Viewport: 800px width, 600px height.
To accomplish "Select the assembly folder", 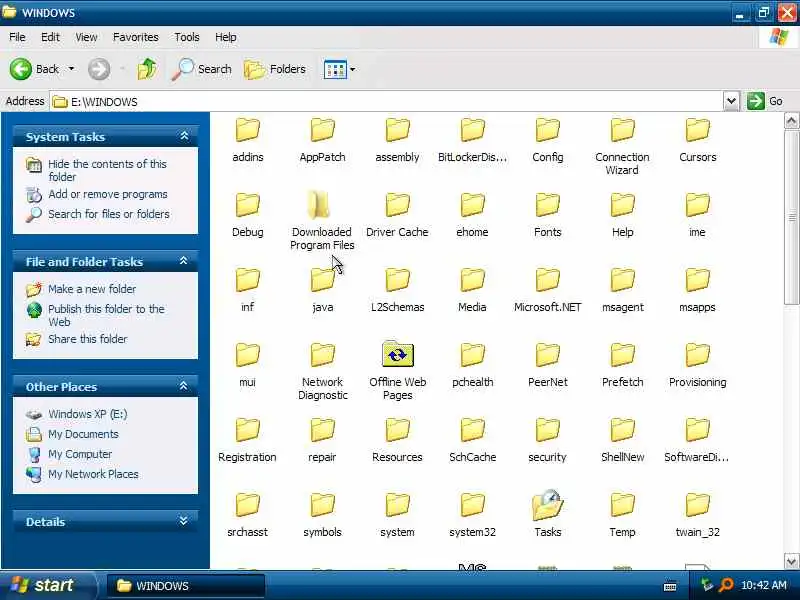I will click(397, 140).
